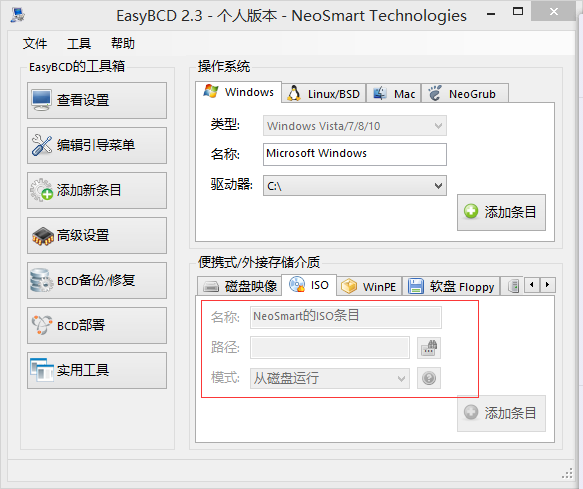Open the 帮助 menu
583x489 pixels.
coord(123,44)
